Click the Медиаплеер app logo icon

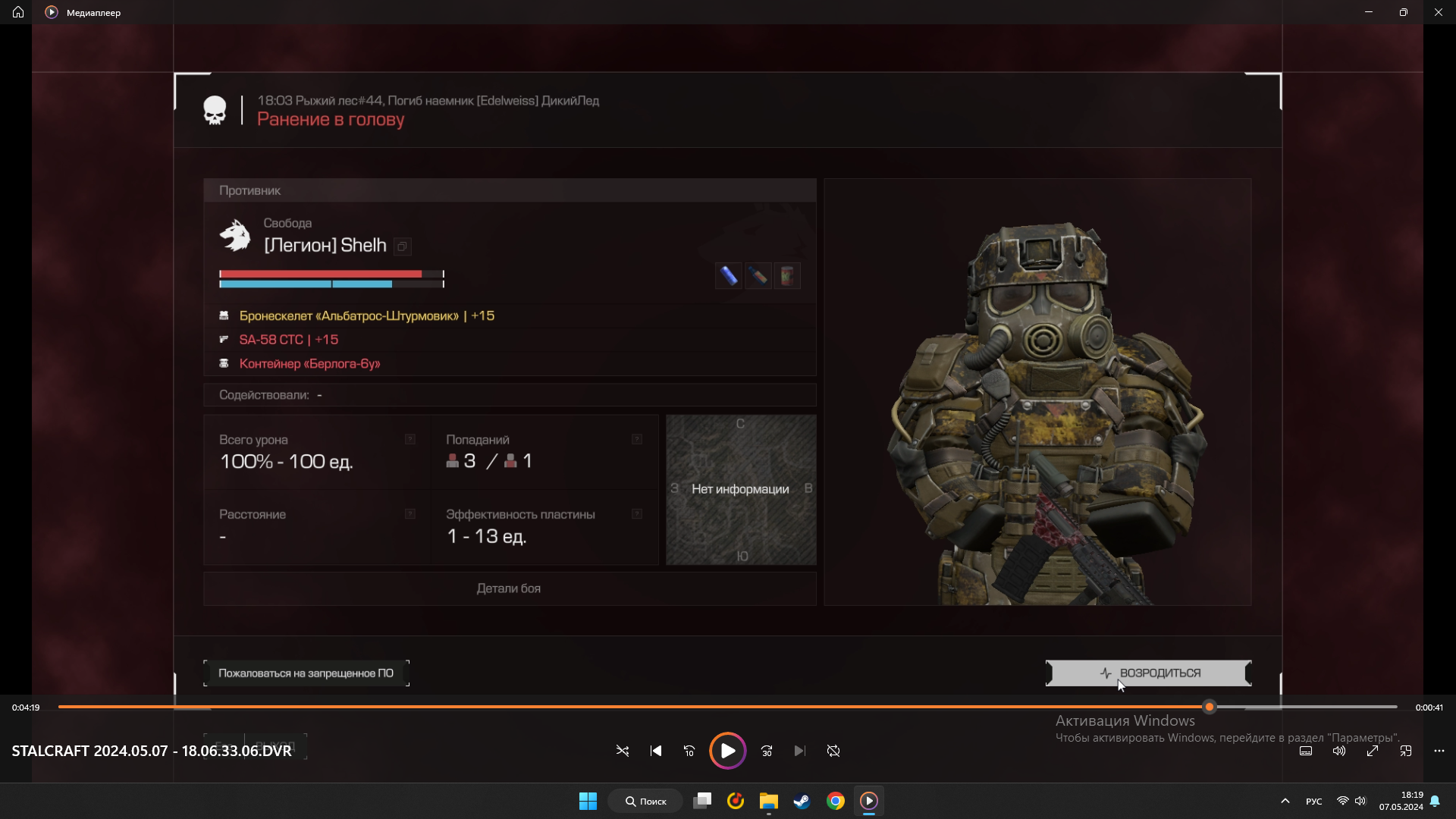[x=52, y=12]
